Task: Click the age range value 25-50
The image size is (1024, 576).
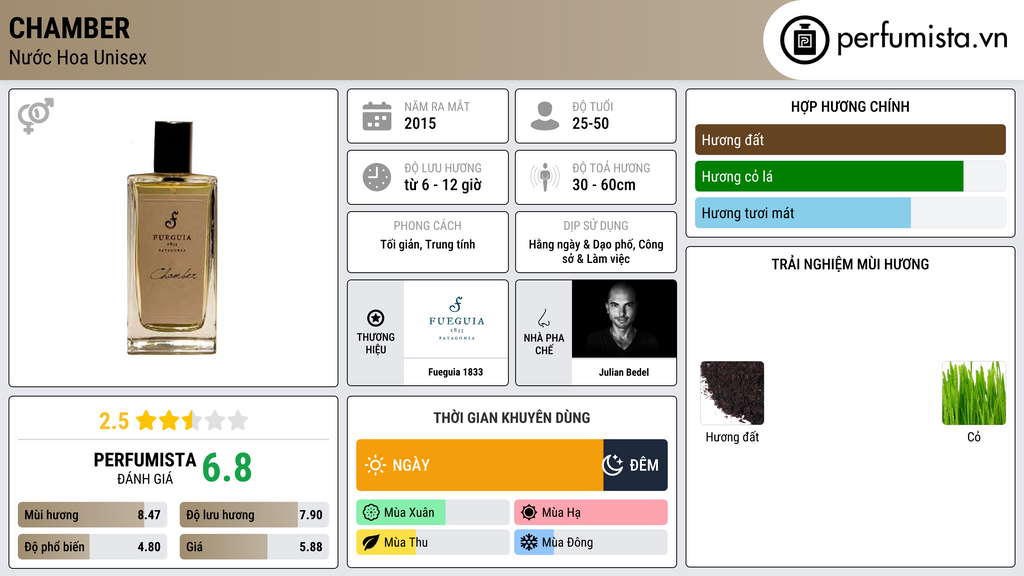Action: point(590,123)
